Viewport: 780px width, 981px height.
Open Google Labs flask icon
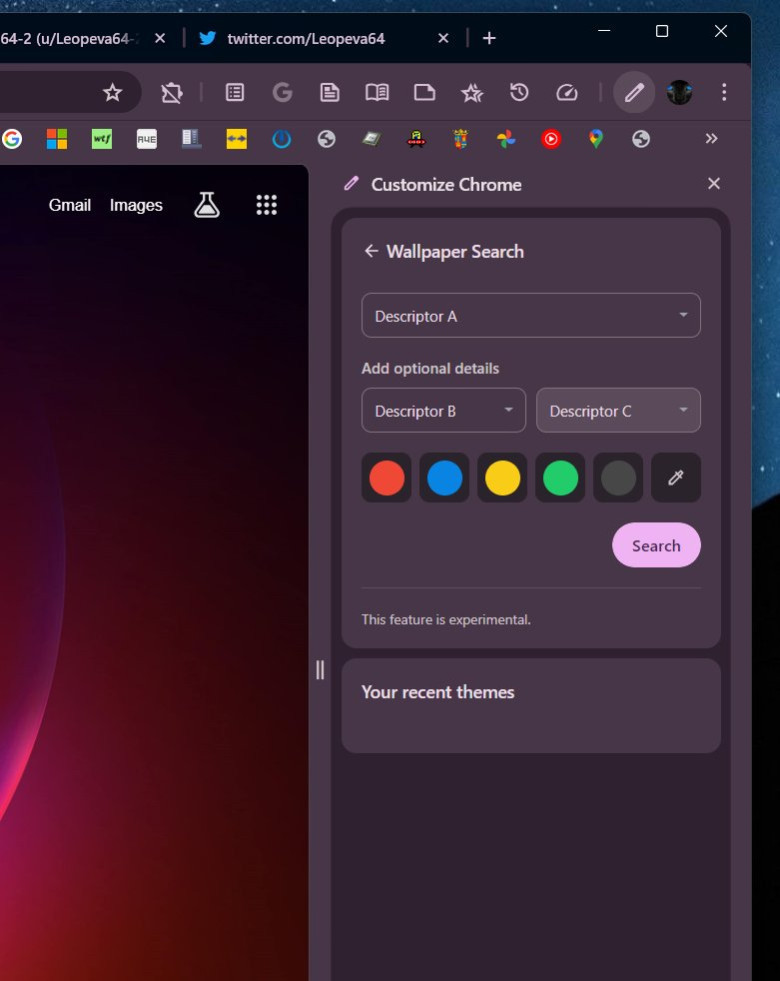[x=207, y=205]
